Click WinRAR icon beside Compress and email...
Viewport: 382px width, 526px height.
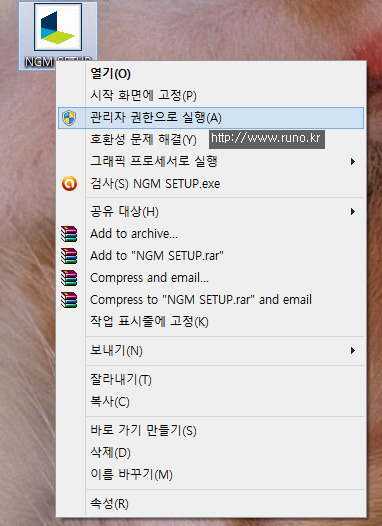(x=69, y=278)
